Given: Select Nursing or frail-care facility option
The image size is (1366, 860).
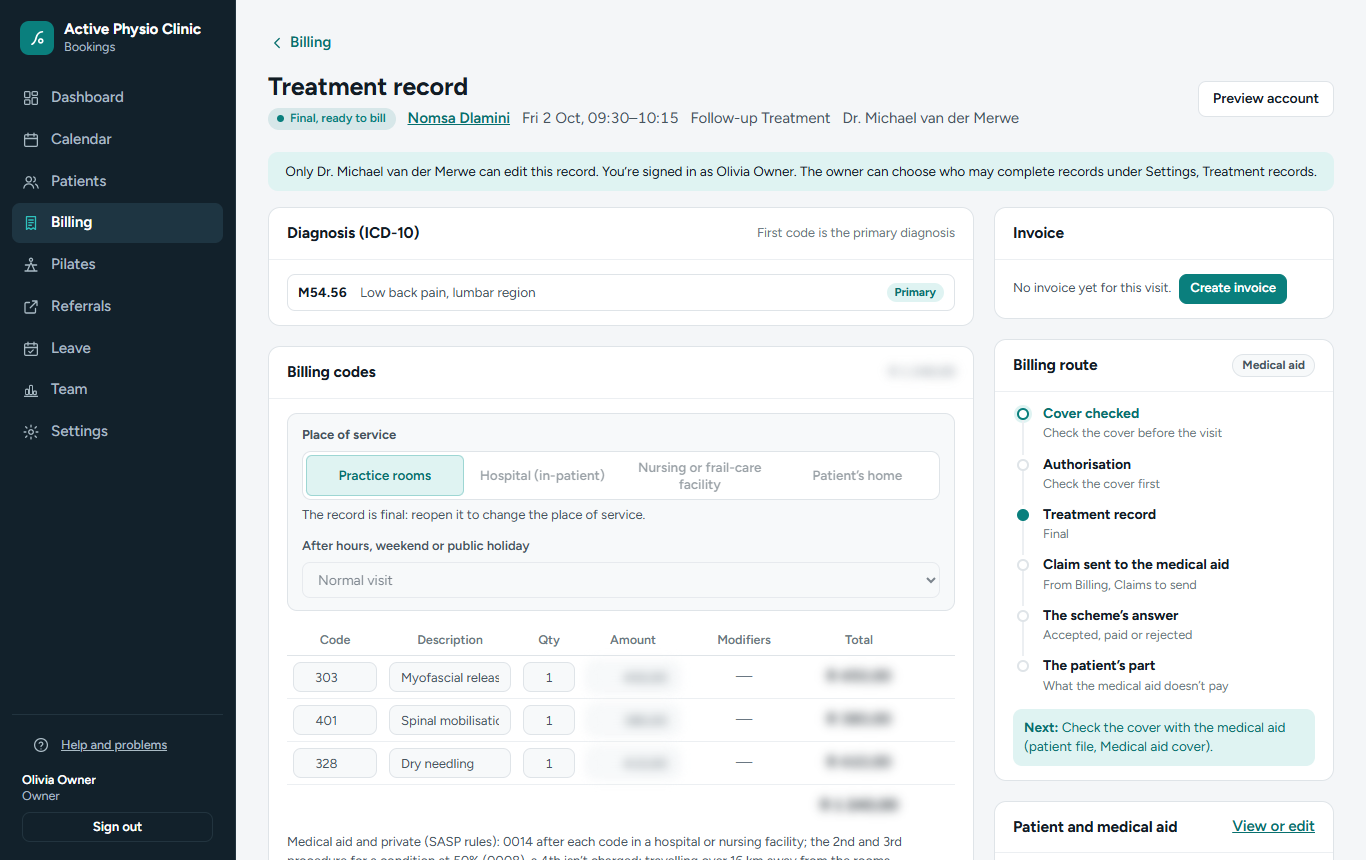Looking at the screenshot, I should pyautogui.click(x=700, y=476).
